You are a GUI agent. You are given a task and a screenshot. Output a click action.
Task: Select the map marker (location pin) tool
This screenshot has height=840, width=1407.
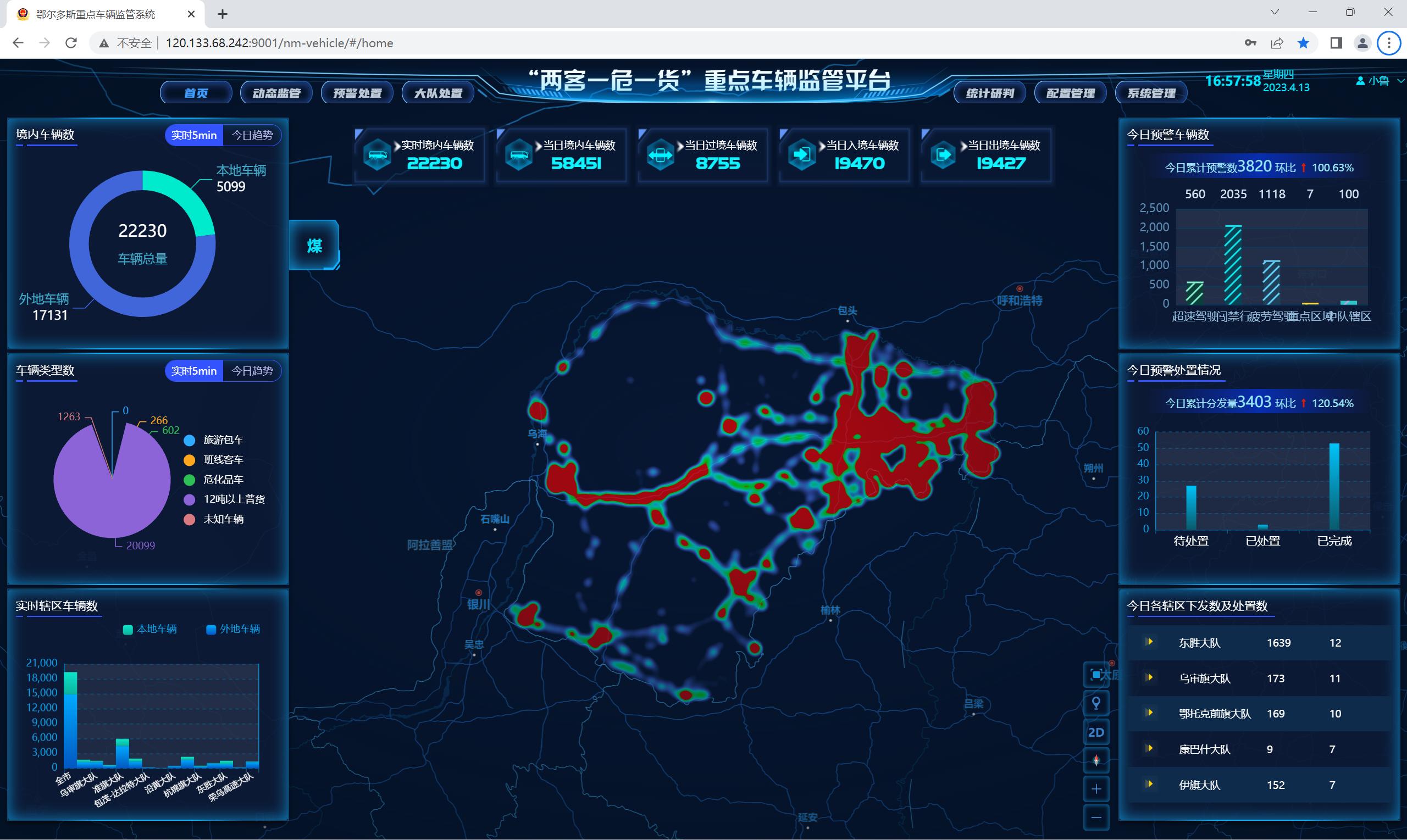(x=1096, y=703)
